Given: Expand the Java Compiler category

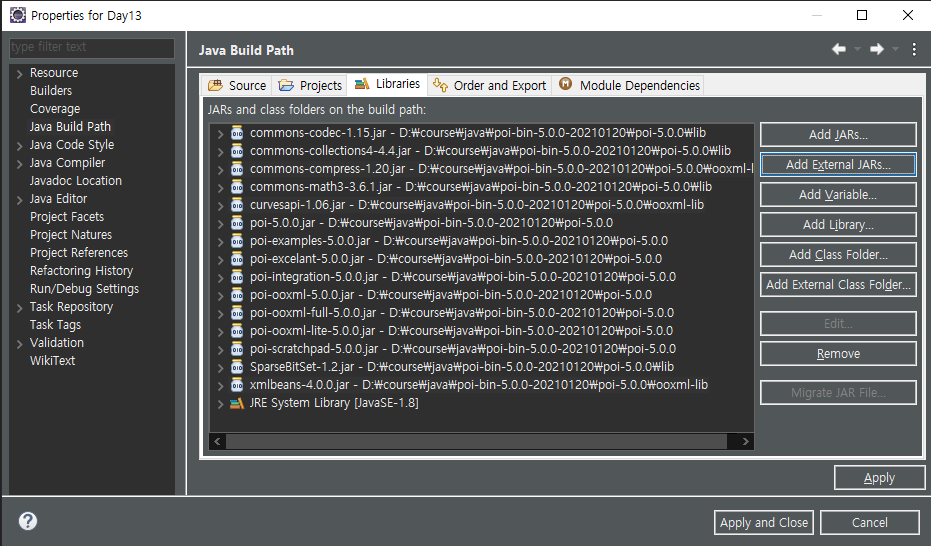Looking at the screenshot, I should [x=20, y=164].
